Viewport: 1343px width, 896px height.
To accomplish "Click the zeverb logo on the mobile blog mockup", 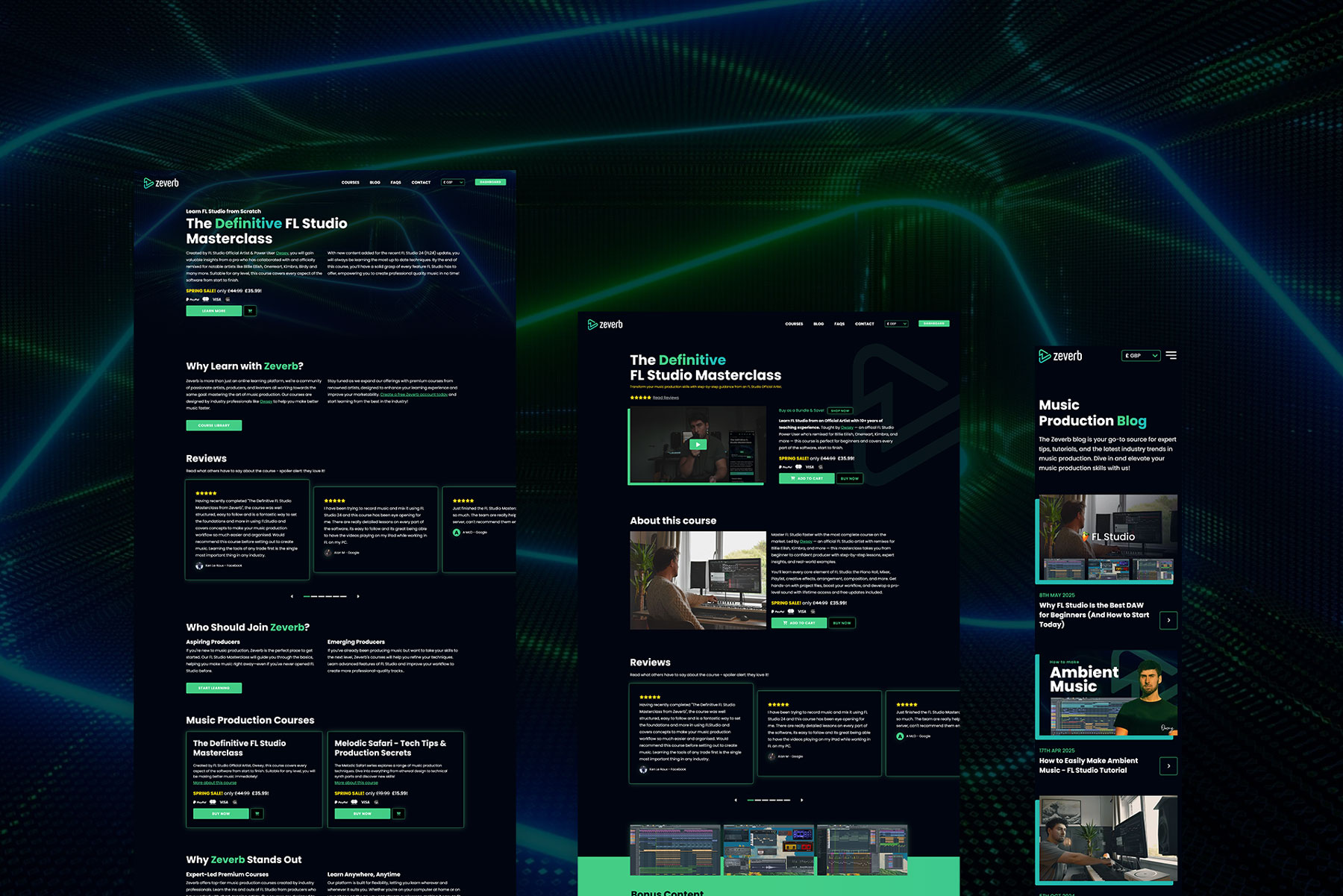I will coord(1060,356).
